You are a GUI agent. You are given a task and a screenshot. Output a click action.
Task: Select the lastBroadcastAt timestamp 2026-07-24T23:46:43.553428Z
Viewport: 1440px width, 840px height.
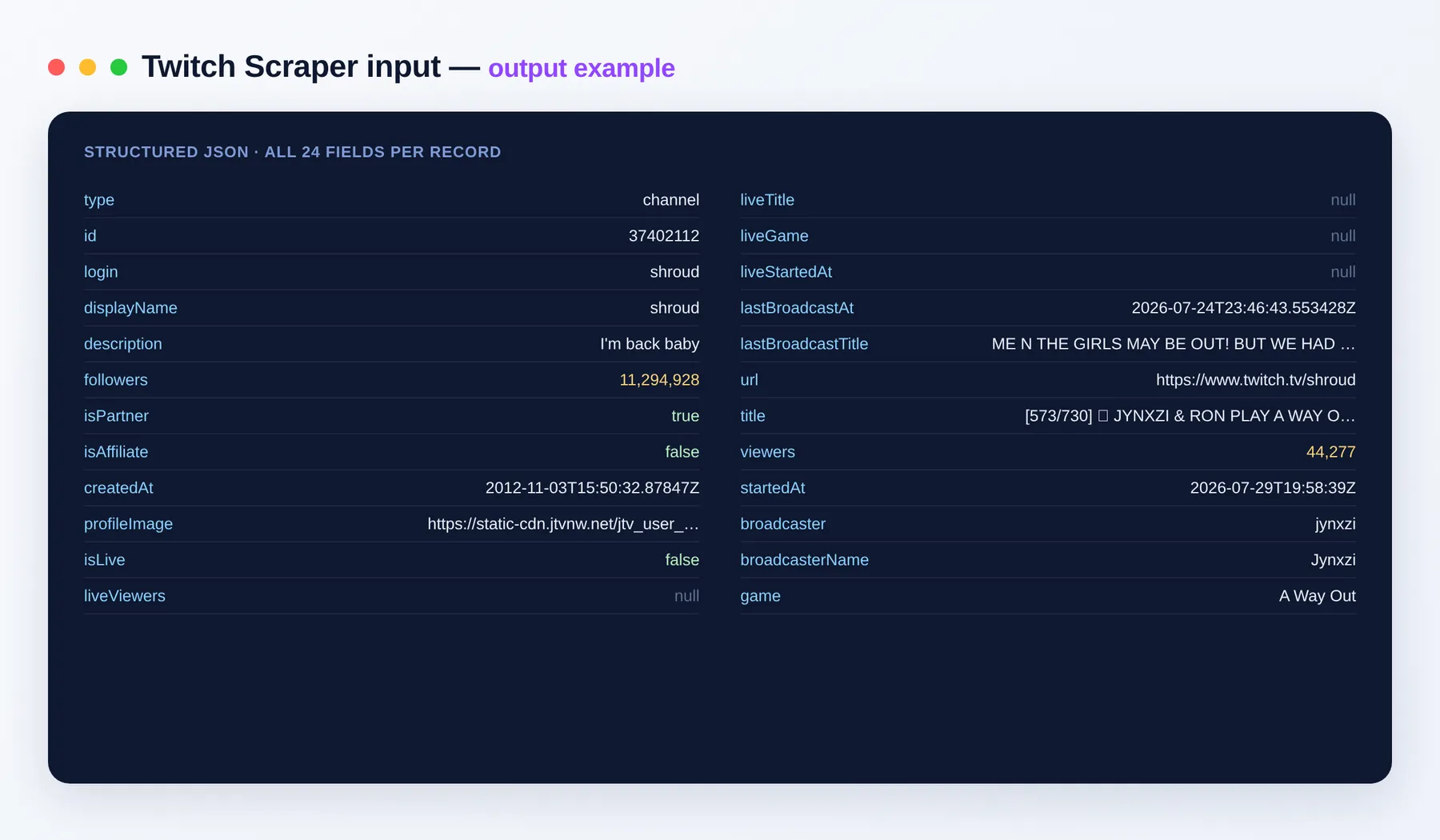(x=1243, y=308)
